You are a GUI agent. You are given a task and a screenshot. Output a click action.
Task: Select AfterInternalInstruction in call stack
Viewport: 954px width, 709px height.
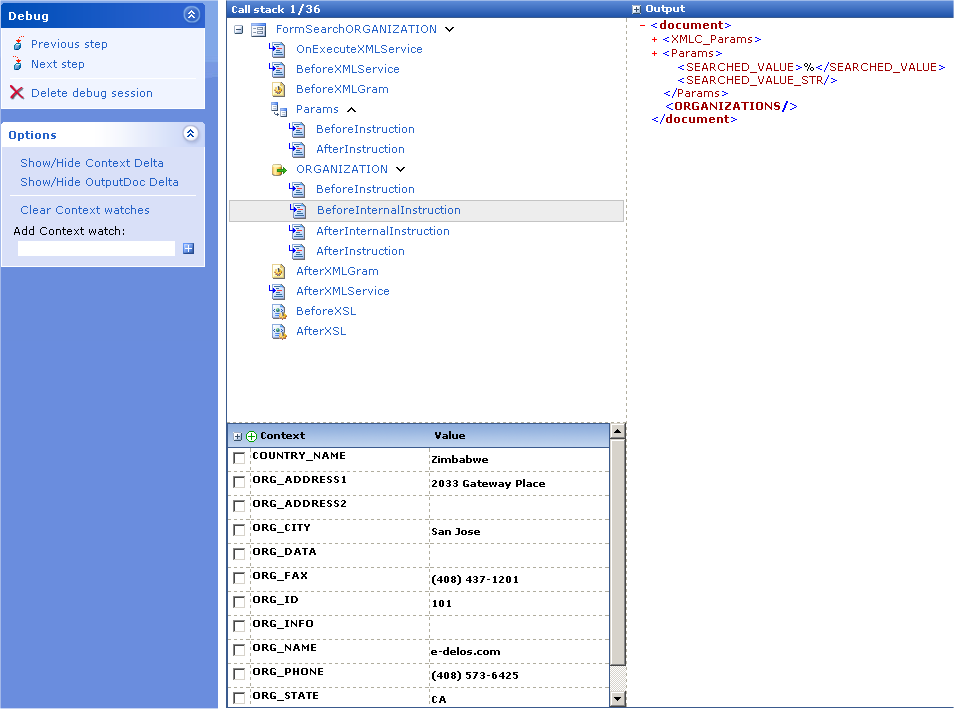(x=382, y=231)
